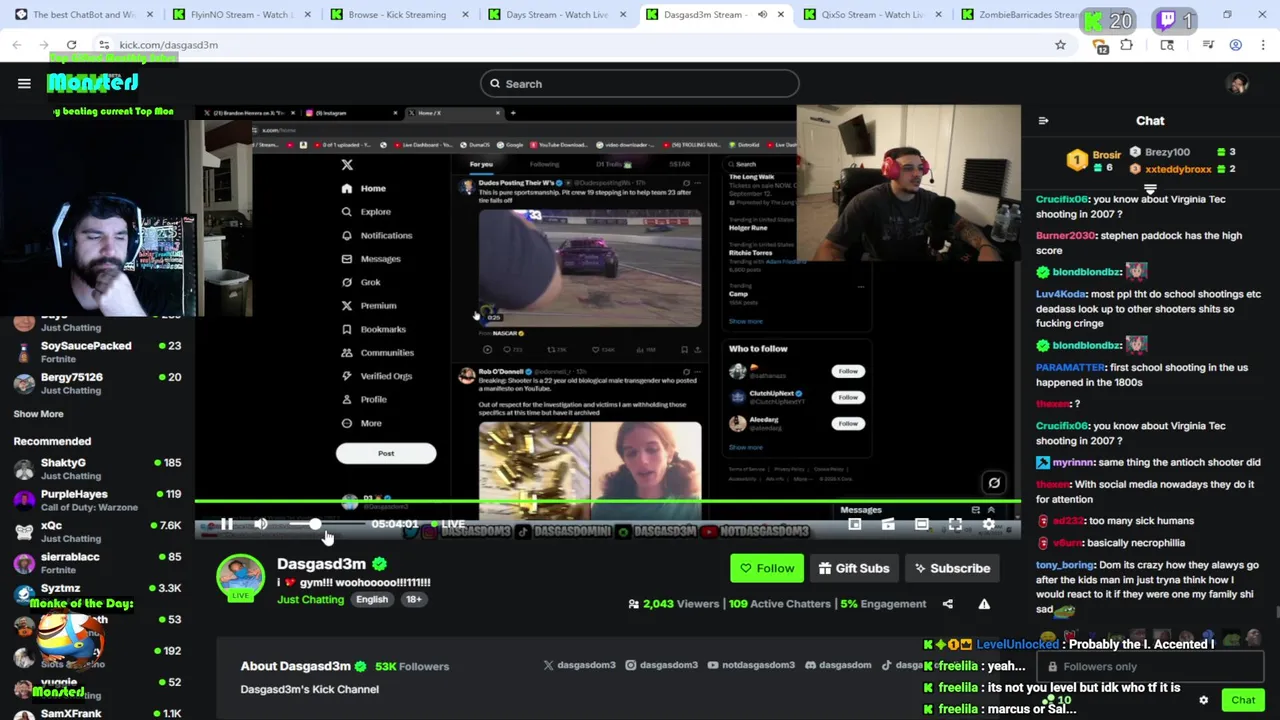Open SamXFrank channel in sidebar
Viewport: 1280px width, 720px height.
[97, 713]
